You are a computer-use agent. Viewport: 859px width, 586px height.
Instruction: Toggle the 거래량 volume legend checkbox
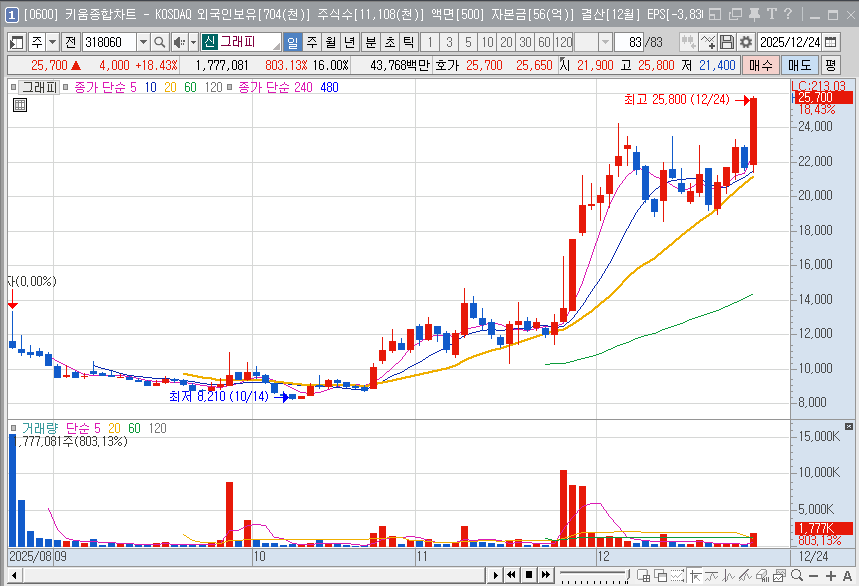(13, 428)
